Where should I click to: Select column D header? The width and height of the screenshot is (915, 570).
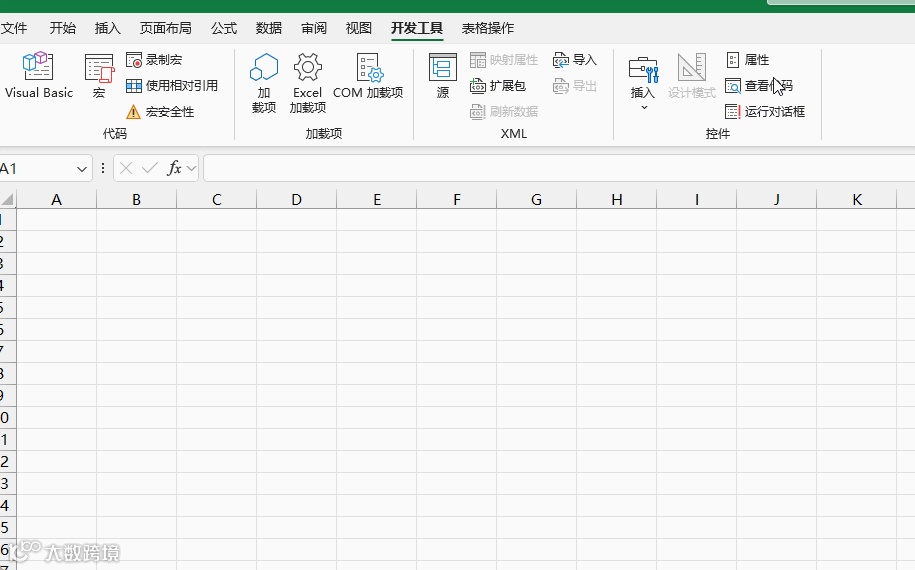296,200
